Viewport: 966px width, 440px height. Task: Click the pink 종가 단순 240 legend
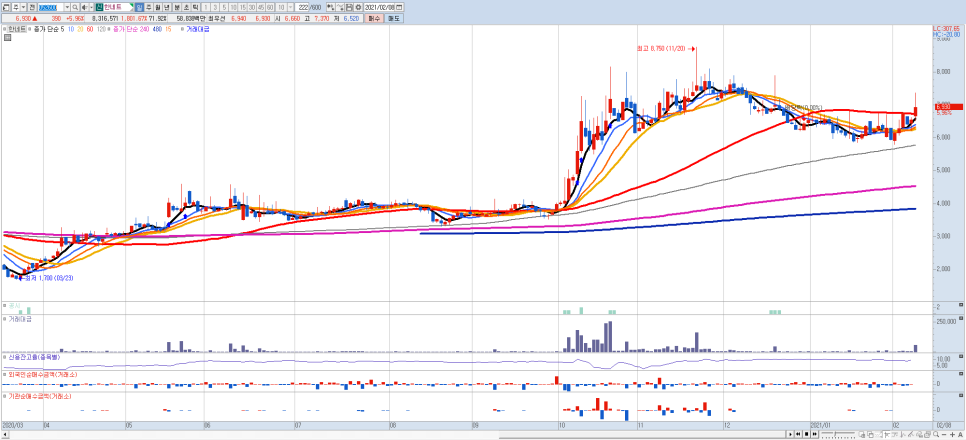point(131,29)
